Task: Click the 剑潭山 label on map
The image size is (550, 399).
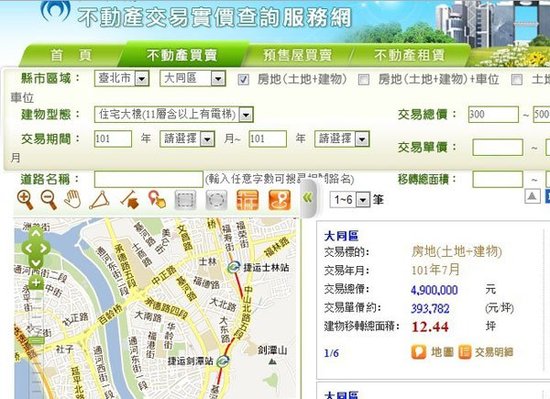Action: point(273,350)
